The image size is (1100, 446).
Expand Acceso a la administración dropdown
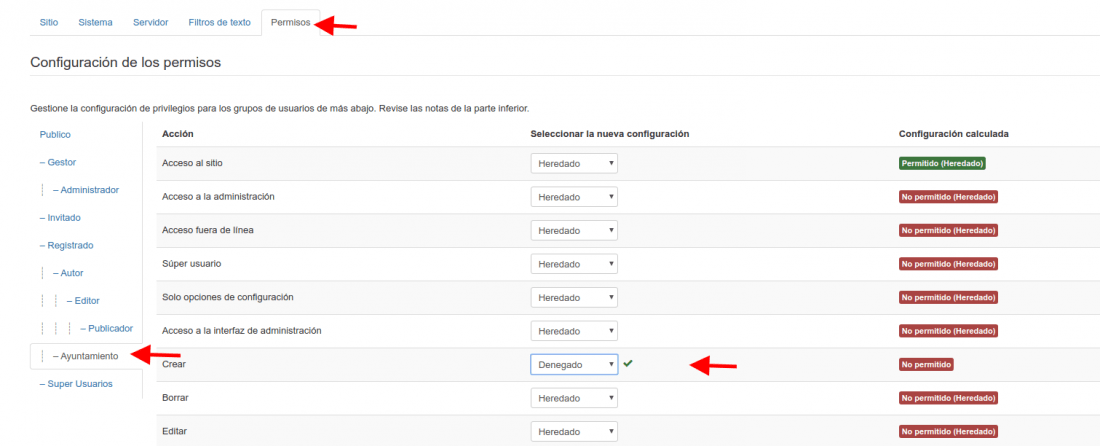(x=574, y=197)
